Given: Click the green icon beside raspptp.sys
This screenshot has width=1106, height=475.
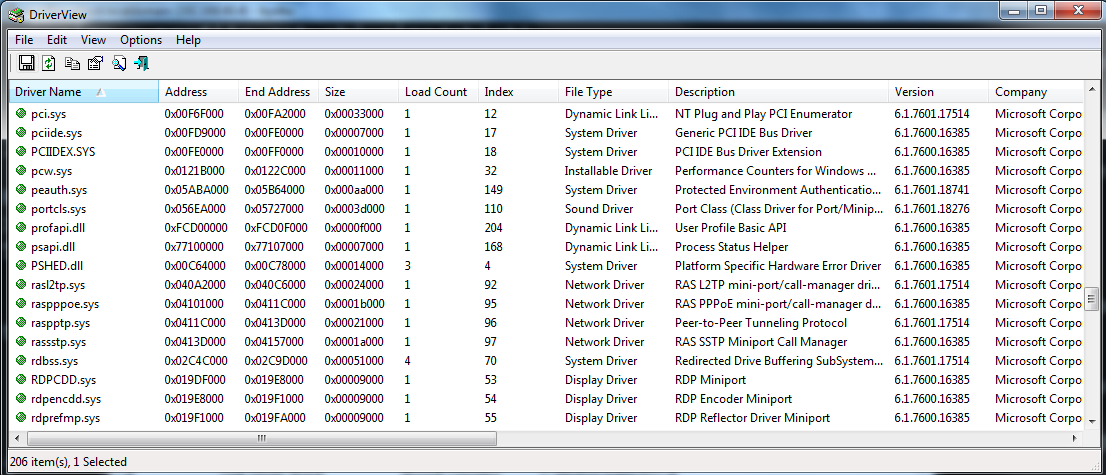Looking at the screenshot, I should coord(21,323).
